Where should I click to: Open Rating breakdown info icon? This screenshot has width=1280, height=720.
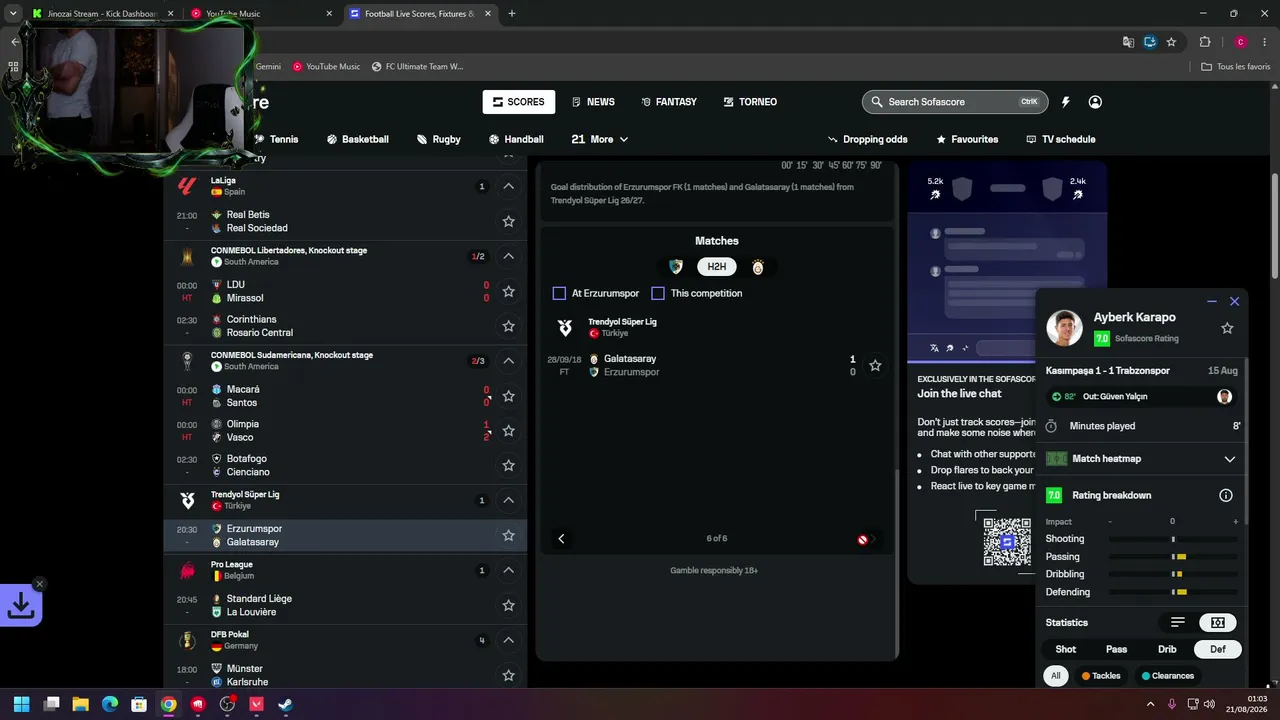pos(1226,495)
